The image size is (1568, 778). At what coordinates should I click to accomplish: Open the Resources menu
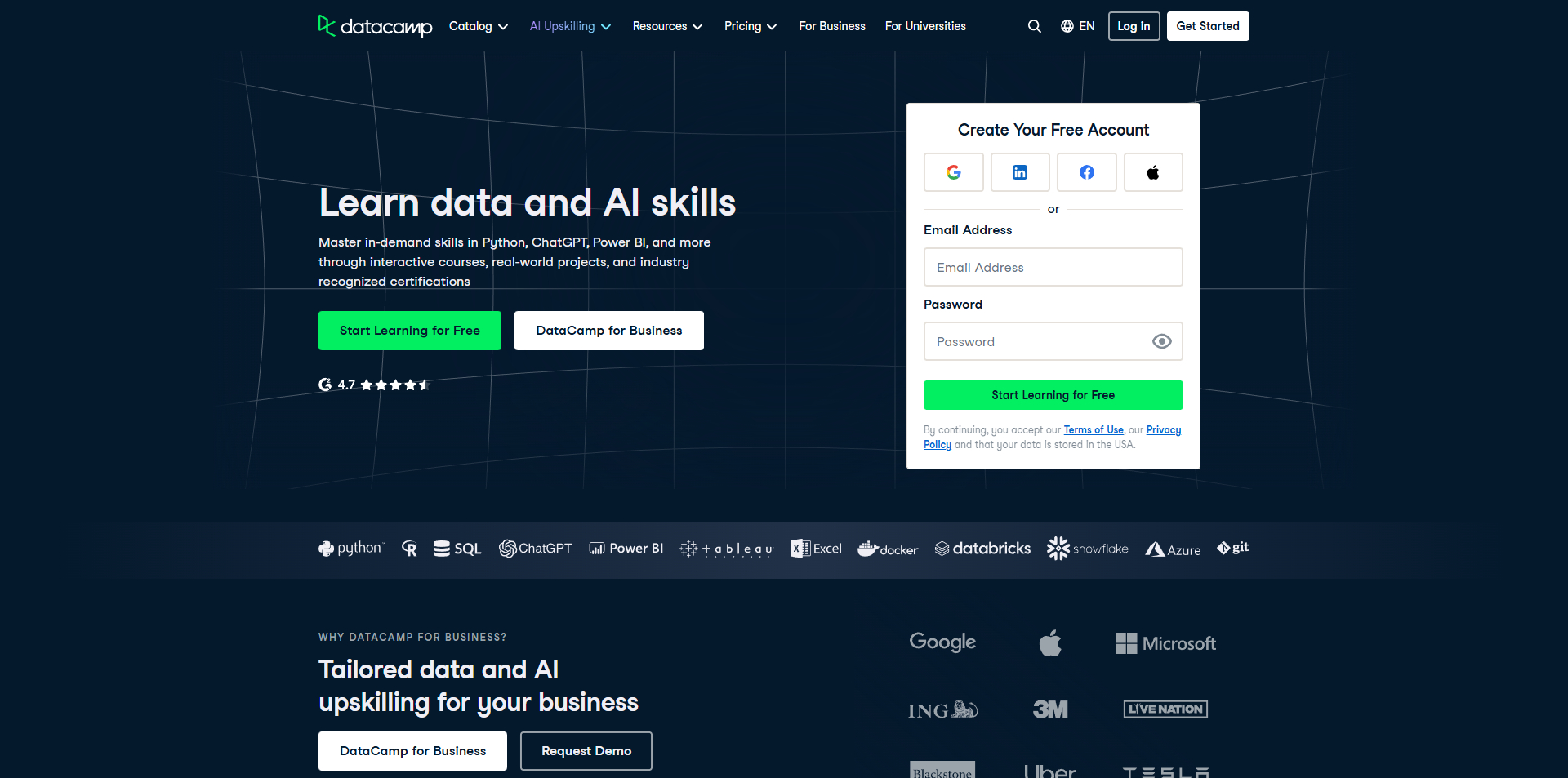point(666,25)
